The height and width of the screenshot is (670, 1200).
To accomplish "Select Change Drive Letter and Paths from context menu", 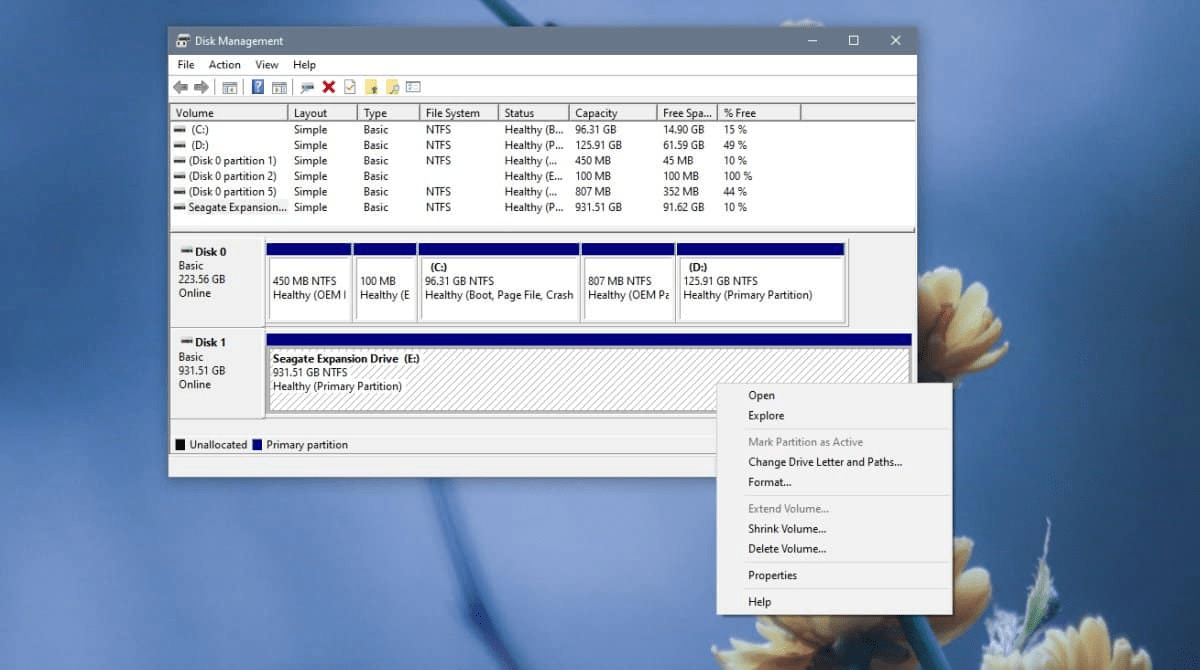I will tap(824, 462).
